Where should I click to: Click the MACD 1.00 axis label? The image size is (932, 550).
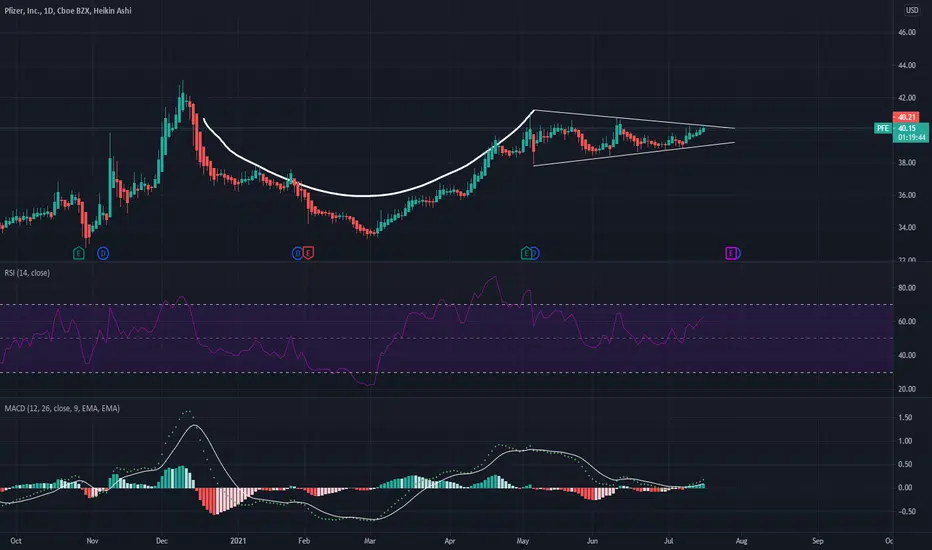905,441
